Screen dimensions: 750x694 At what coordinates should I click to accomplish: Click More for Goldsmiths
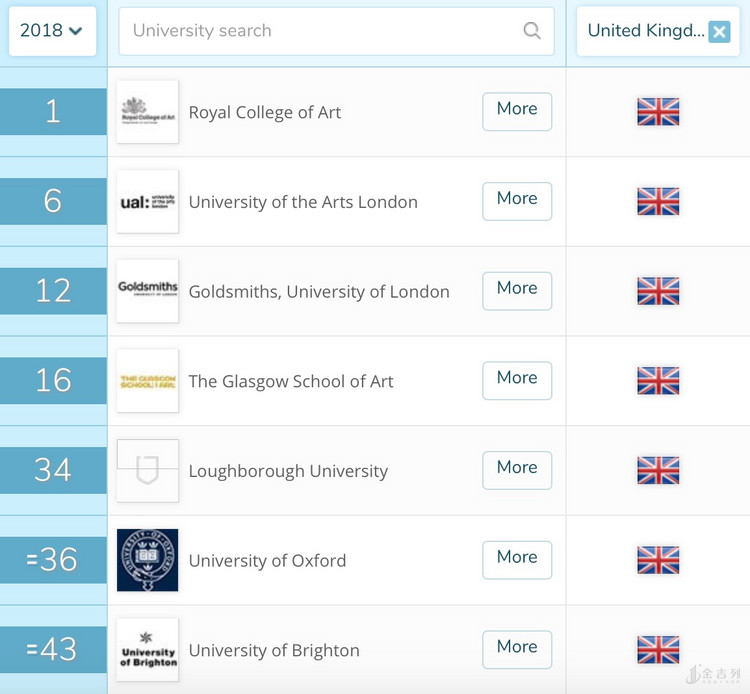[517, 291]
